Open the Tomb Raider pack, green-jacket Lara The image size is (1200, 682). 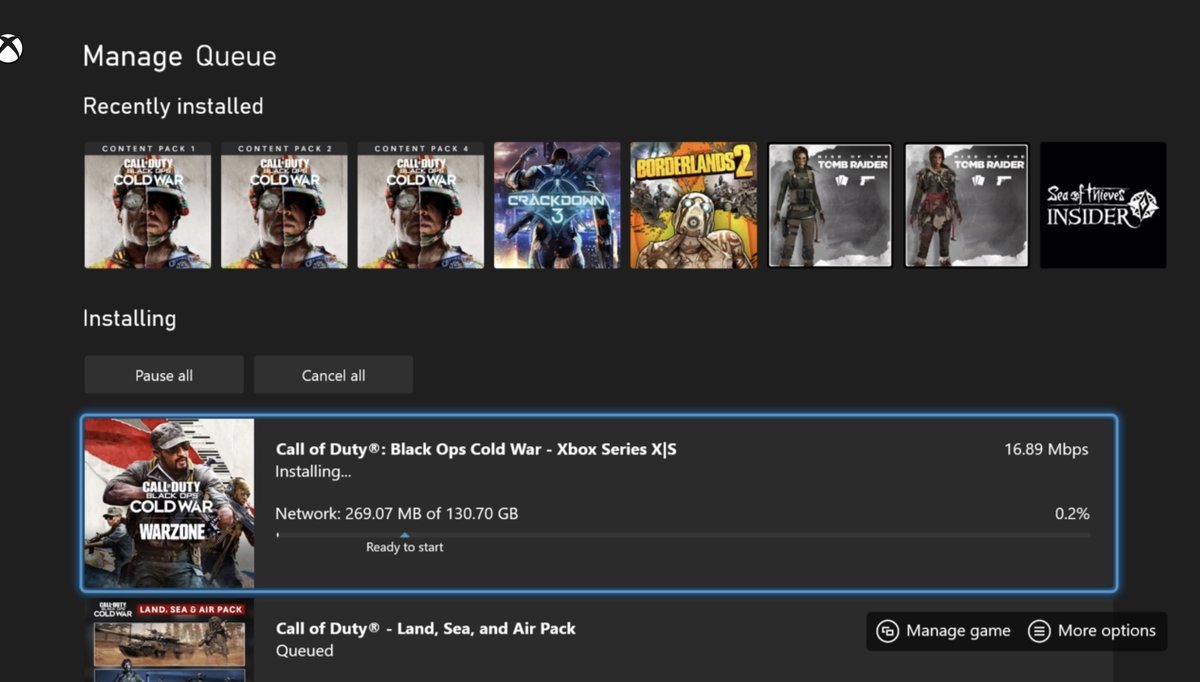tap(830, 205)
